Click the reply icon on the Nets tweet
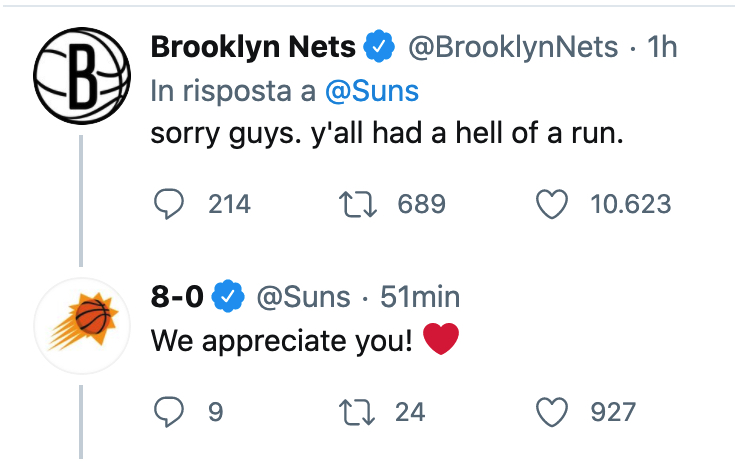Viewport: 738px width, 462px height. pos(168,204)
